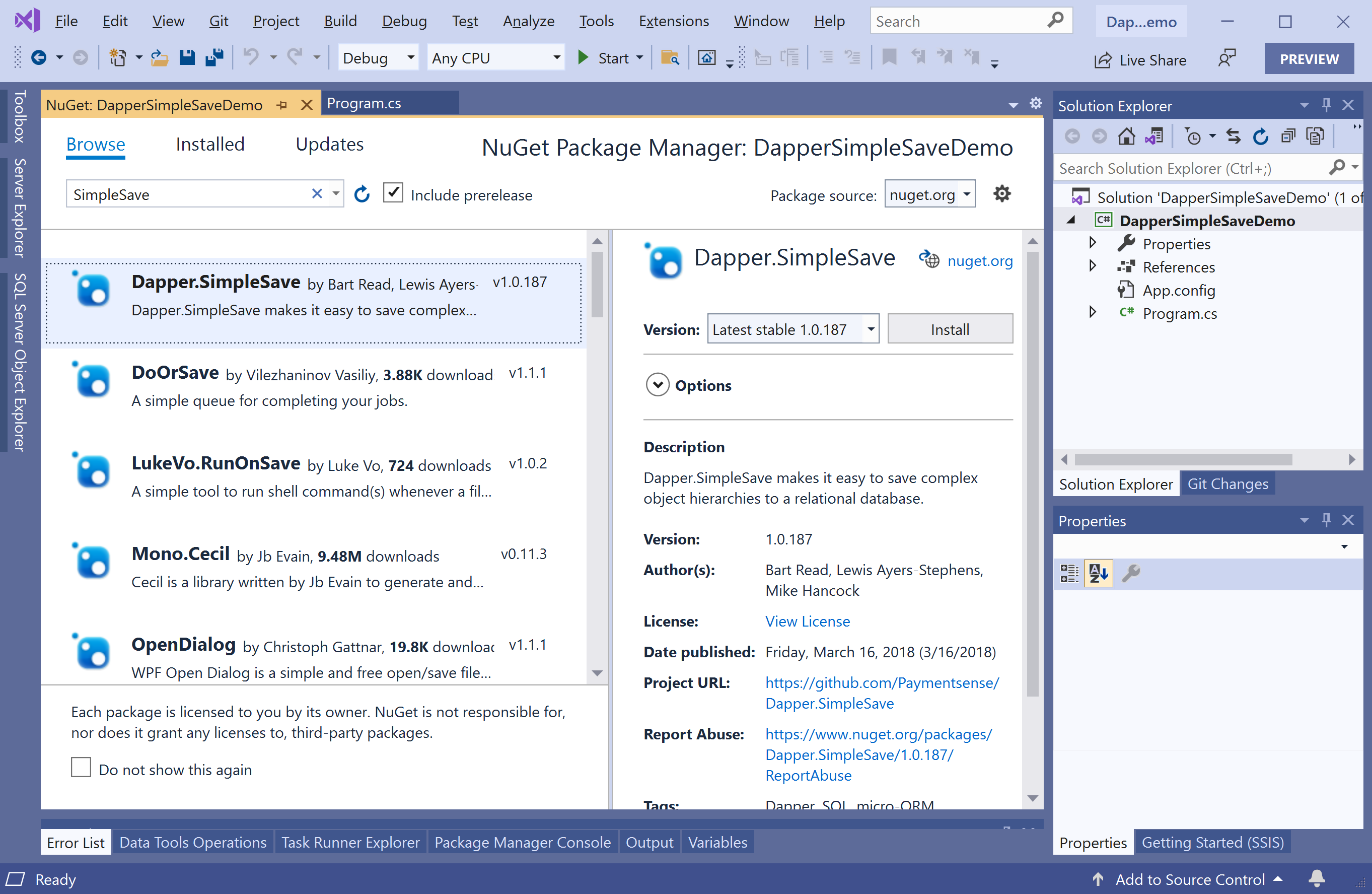Click the NuGet refresh search icon
This screenshot has width=1372, height=894.
point(362,194)
